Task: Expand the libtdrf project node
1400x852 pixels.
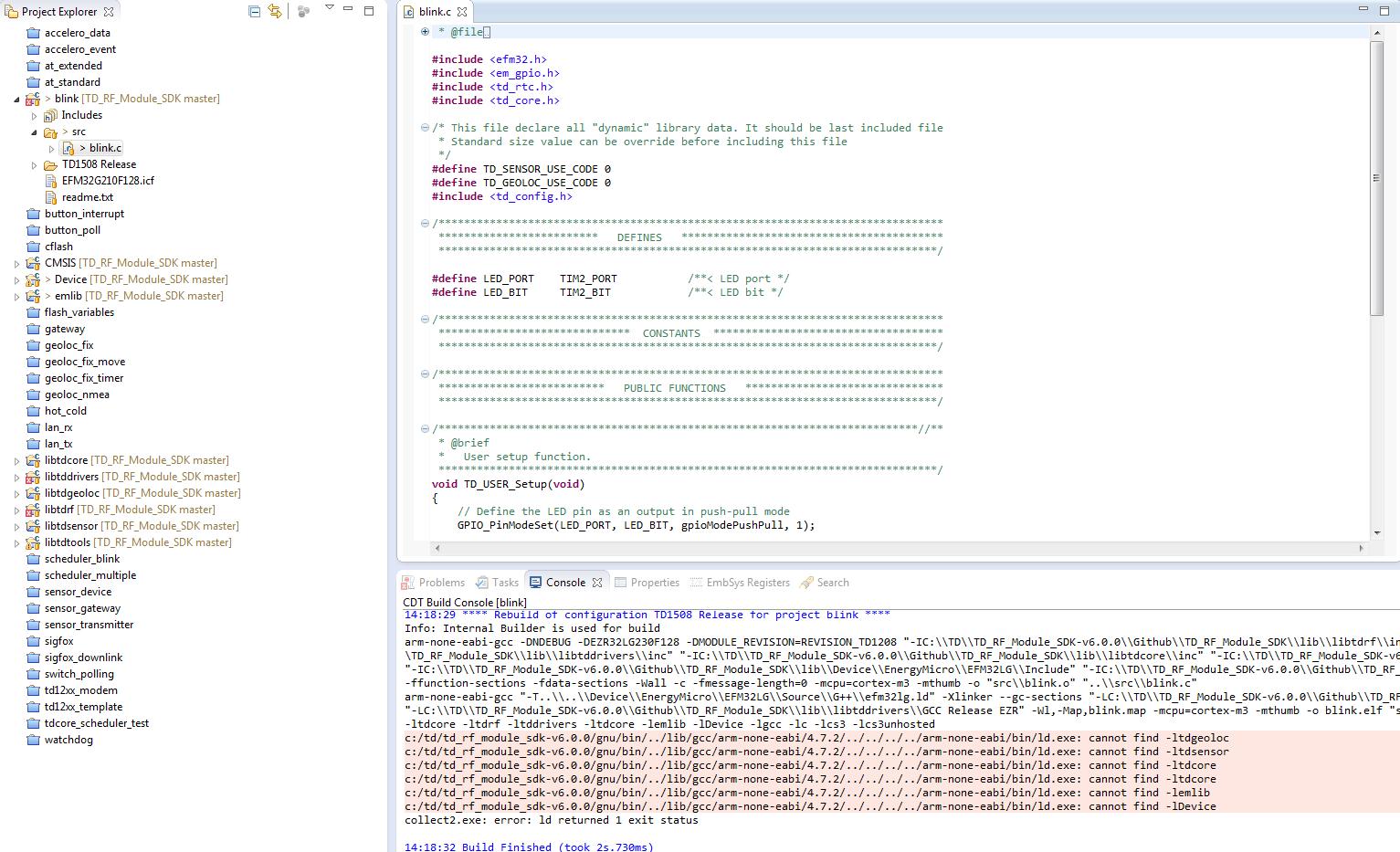Action: point(16,510)
